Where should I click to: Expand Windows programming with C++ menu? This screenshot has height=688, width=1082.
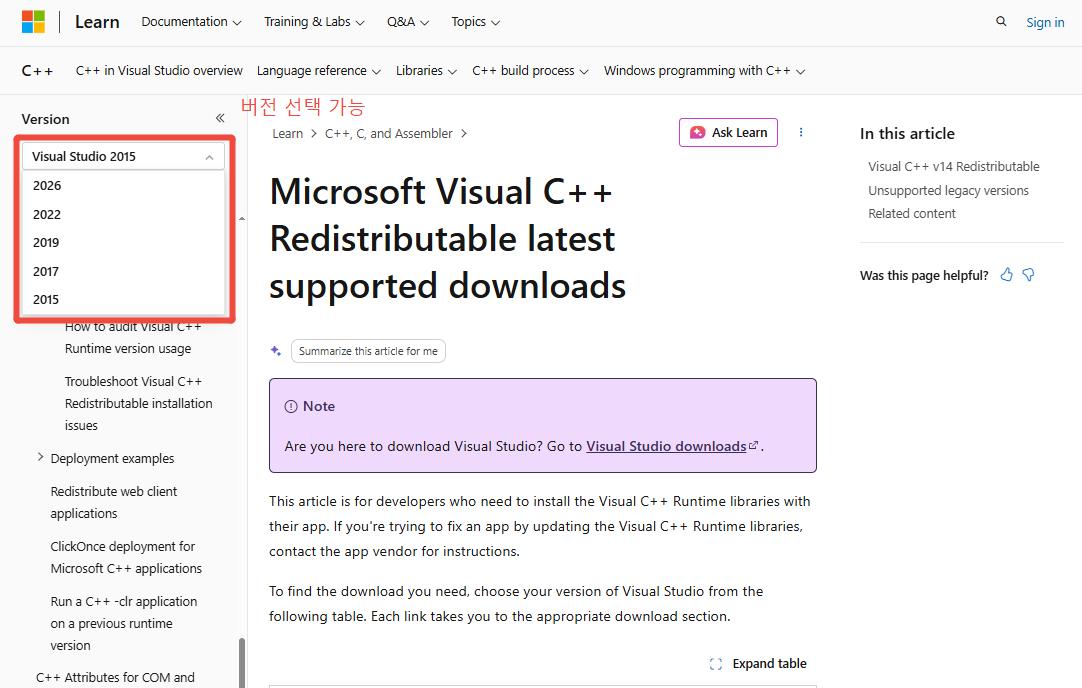point(704,70)
